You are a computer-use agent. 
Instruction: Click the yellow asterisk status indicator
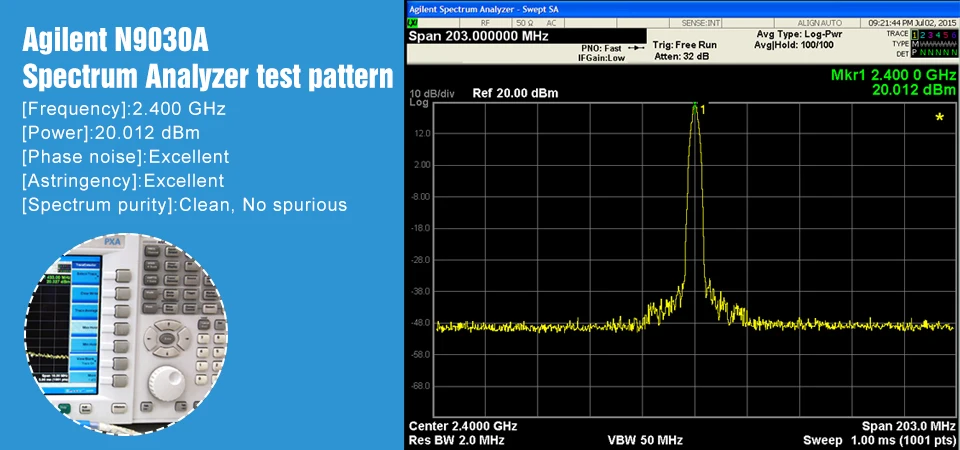point(939,118)
